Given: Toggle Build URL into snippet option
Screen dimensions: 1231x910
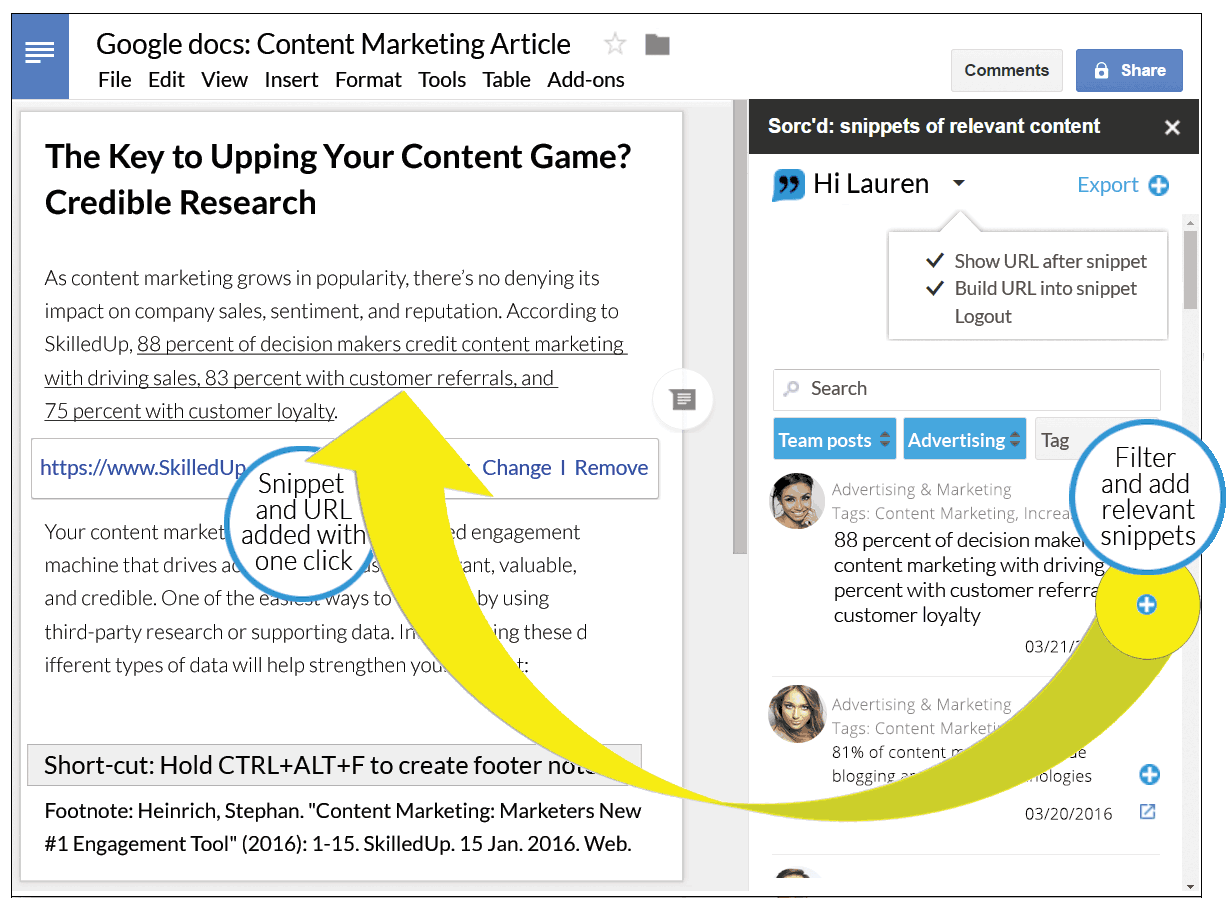Looking at the screenshot, I should 1033,289.
